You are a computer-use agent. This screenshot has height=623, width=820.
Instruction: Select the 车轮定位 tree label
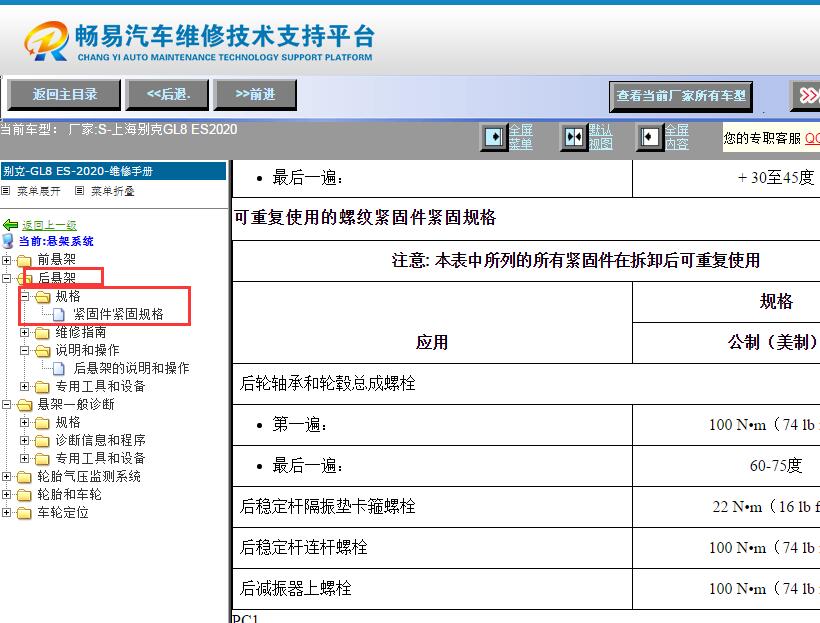pos(63,513)
